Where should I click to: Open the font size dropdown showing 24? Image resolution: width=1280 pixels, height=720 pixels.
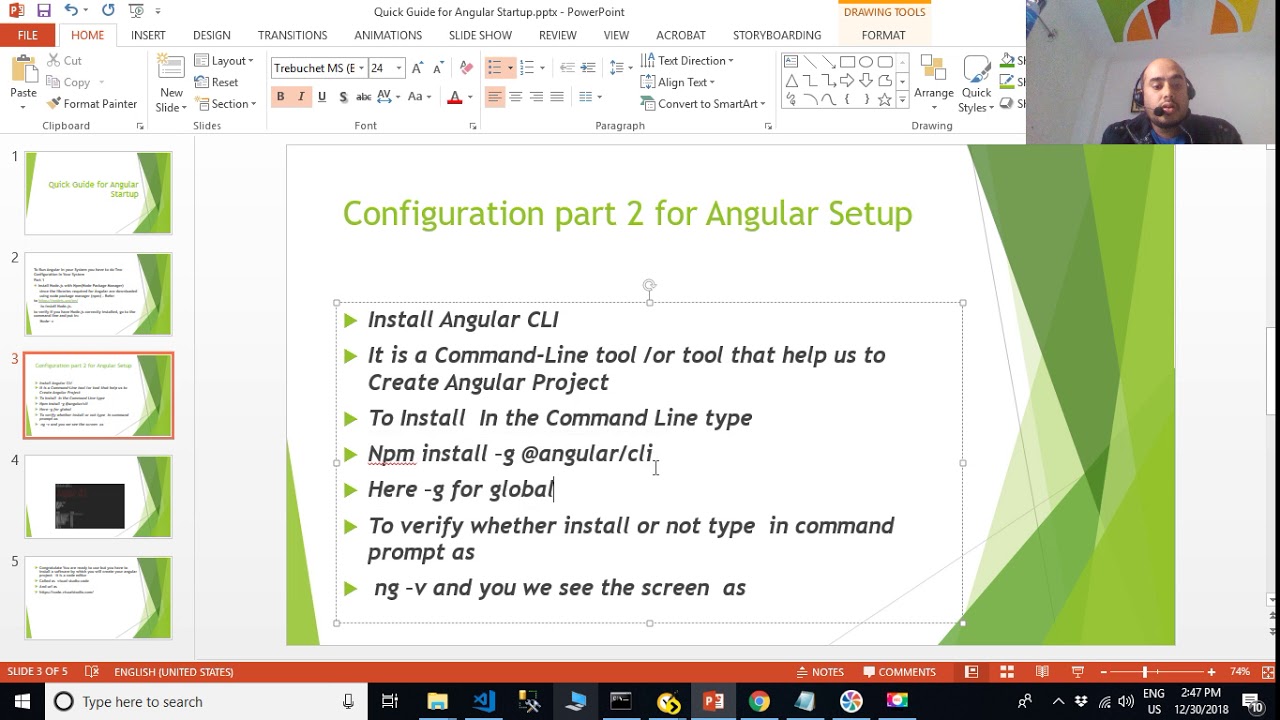coord(399,68)
